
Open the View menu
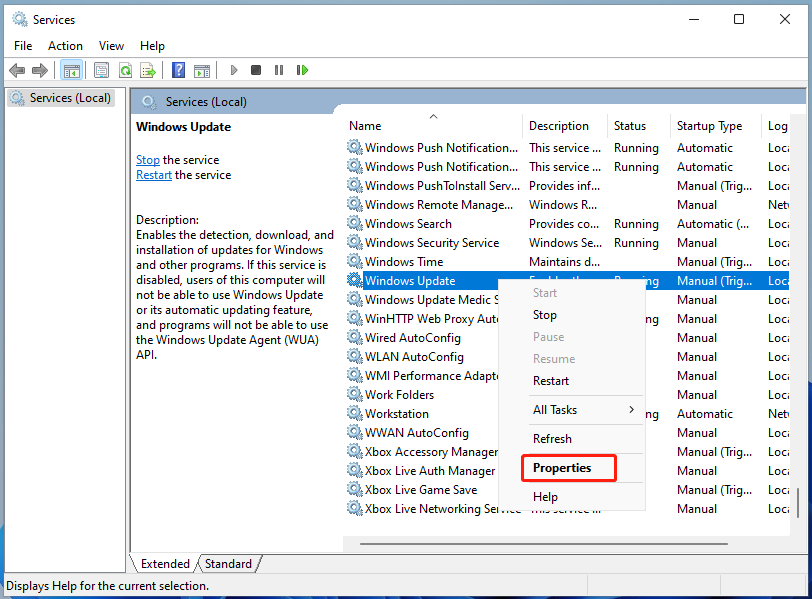[111, 46]
